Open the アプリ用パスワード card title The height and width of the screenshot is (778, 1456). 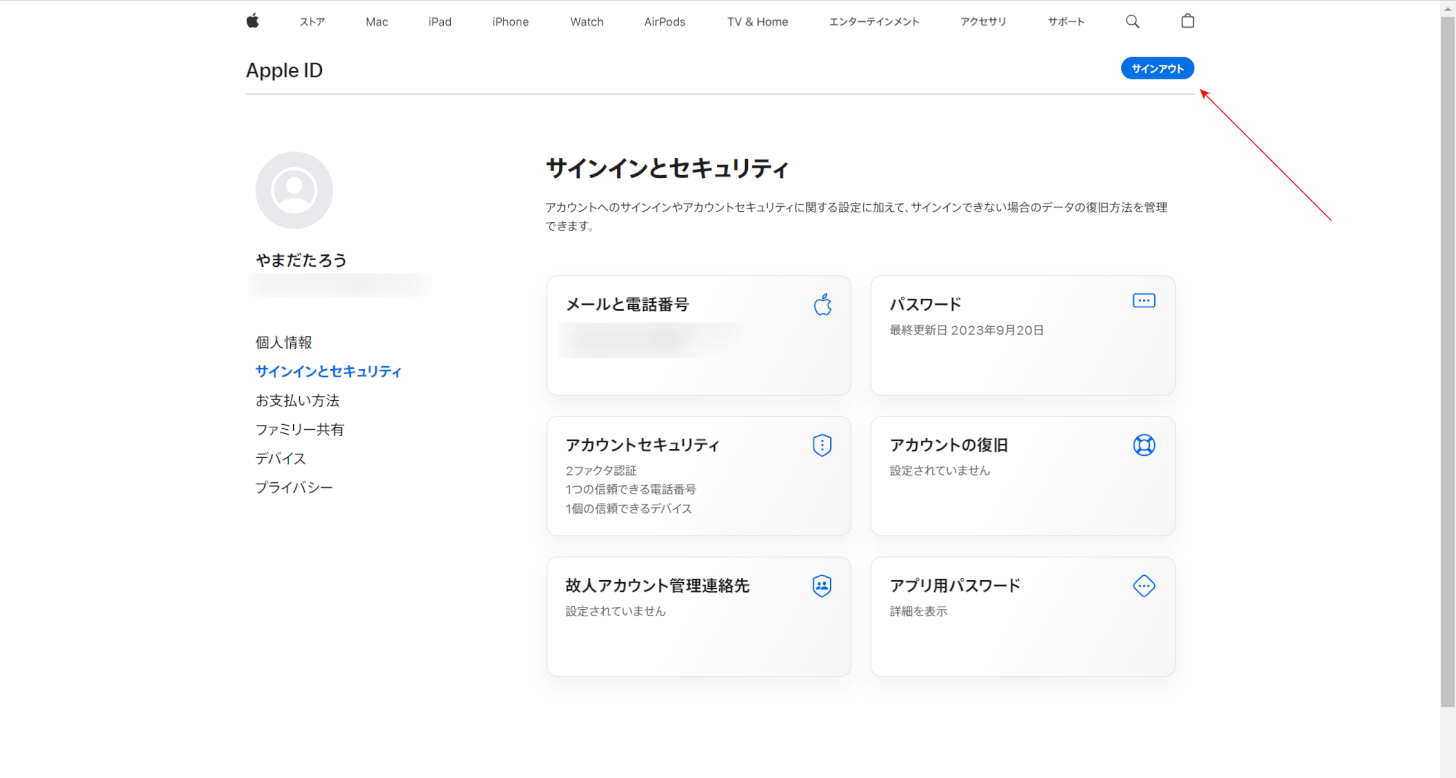(x=956, y=586)
